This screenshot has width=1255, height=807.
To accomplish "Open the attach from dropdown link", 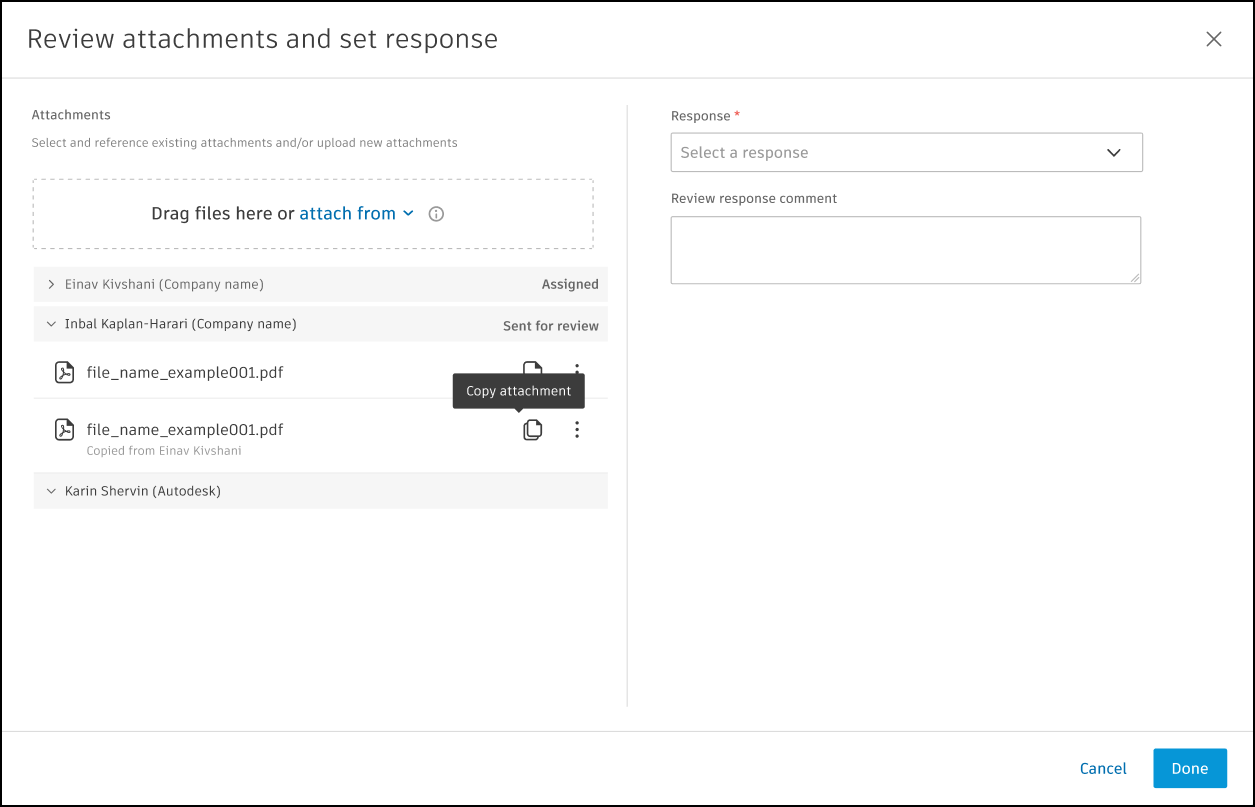I will (x=356, y=213).
